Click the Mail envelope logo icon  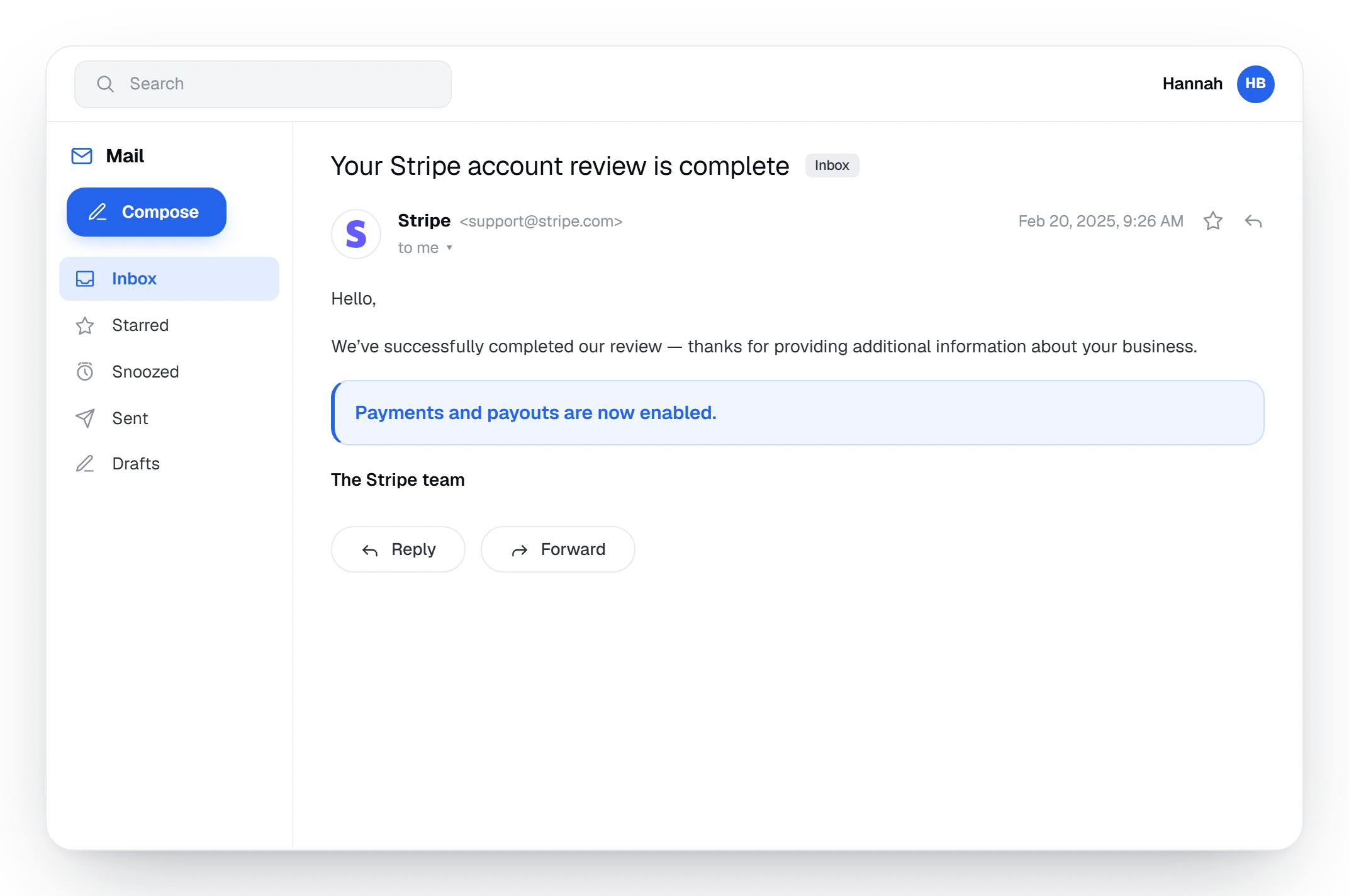[x=82, y=156]
